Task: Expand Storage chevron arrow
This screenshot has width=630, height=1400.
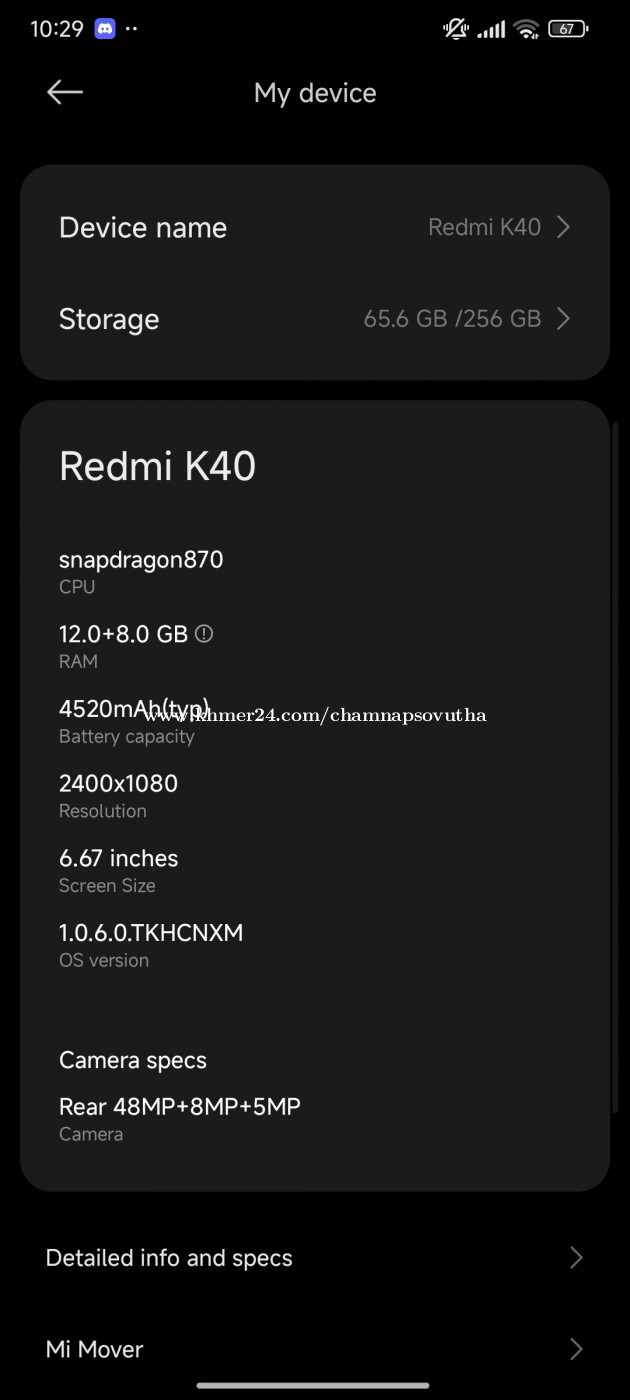Action: [x=563, y=319]
